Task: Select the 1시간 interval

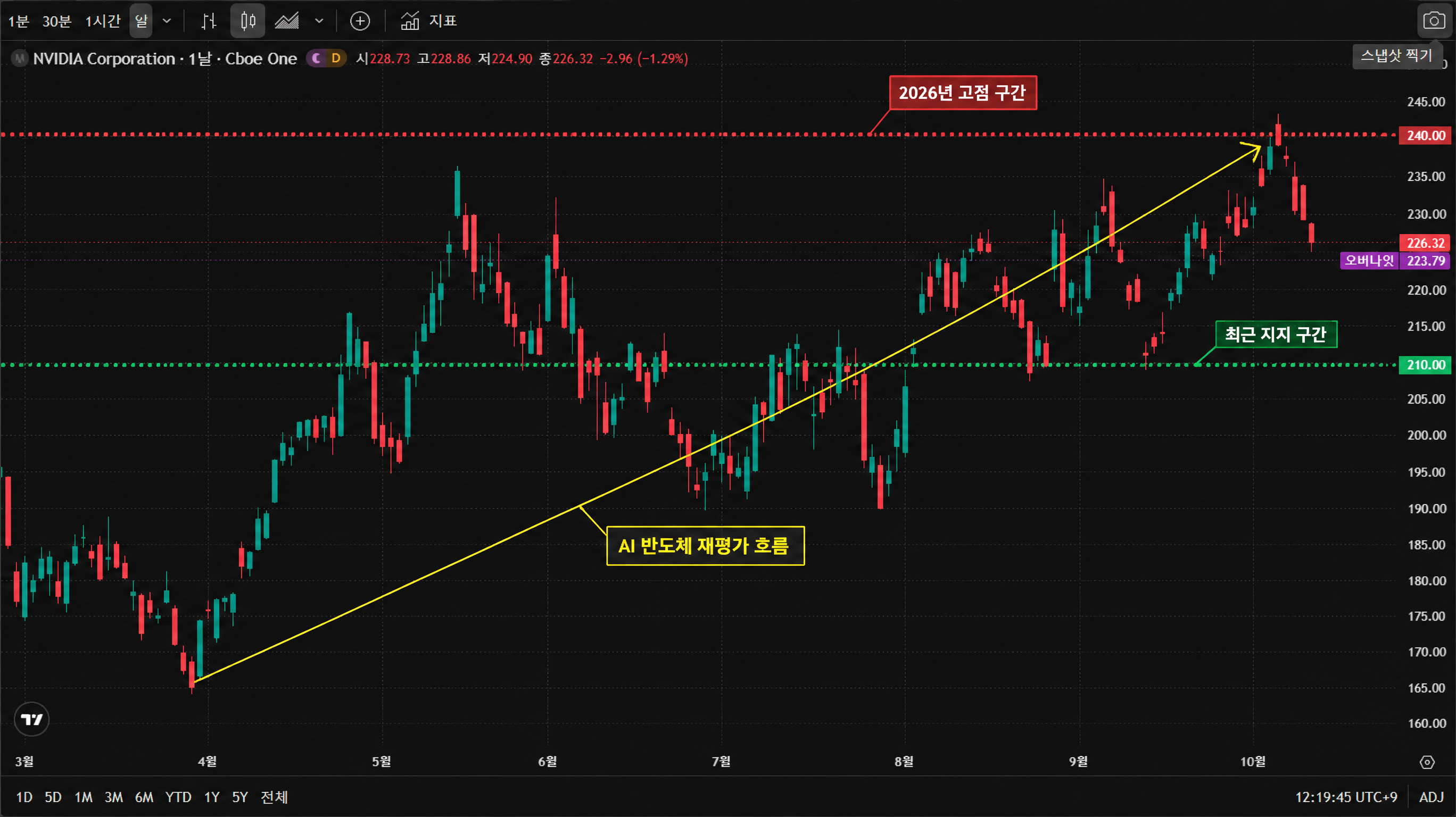Action: [x=103, y=21]
